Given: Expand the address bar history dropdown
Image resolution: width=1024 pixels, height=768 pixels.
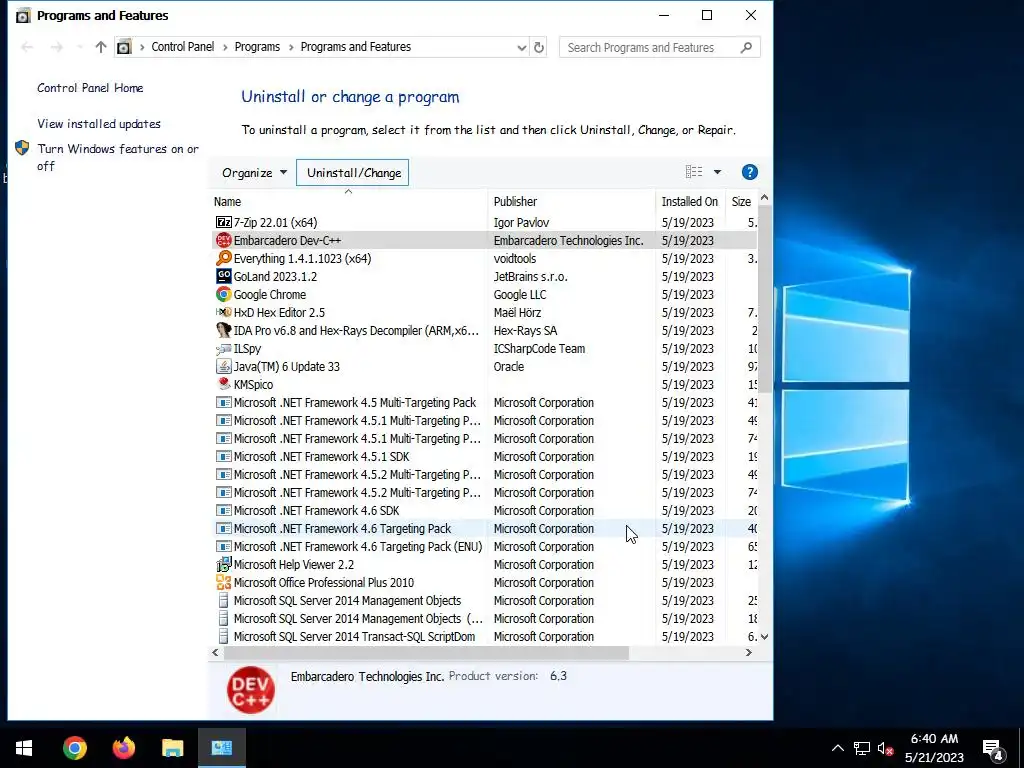Looking at the screenshot, I should pos(521,47).
